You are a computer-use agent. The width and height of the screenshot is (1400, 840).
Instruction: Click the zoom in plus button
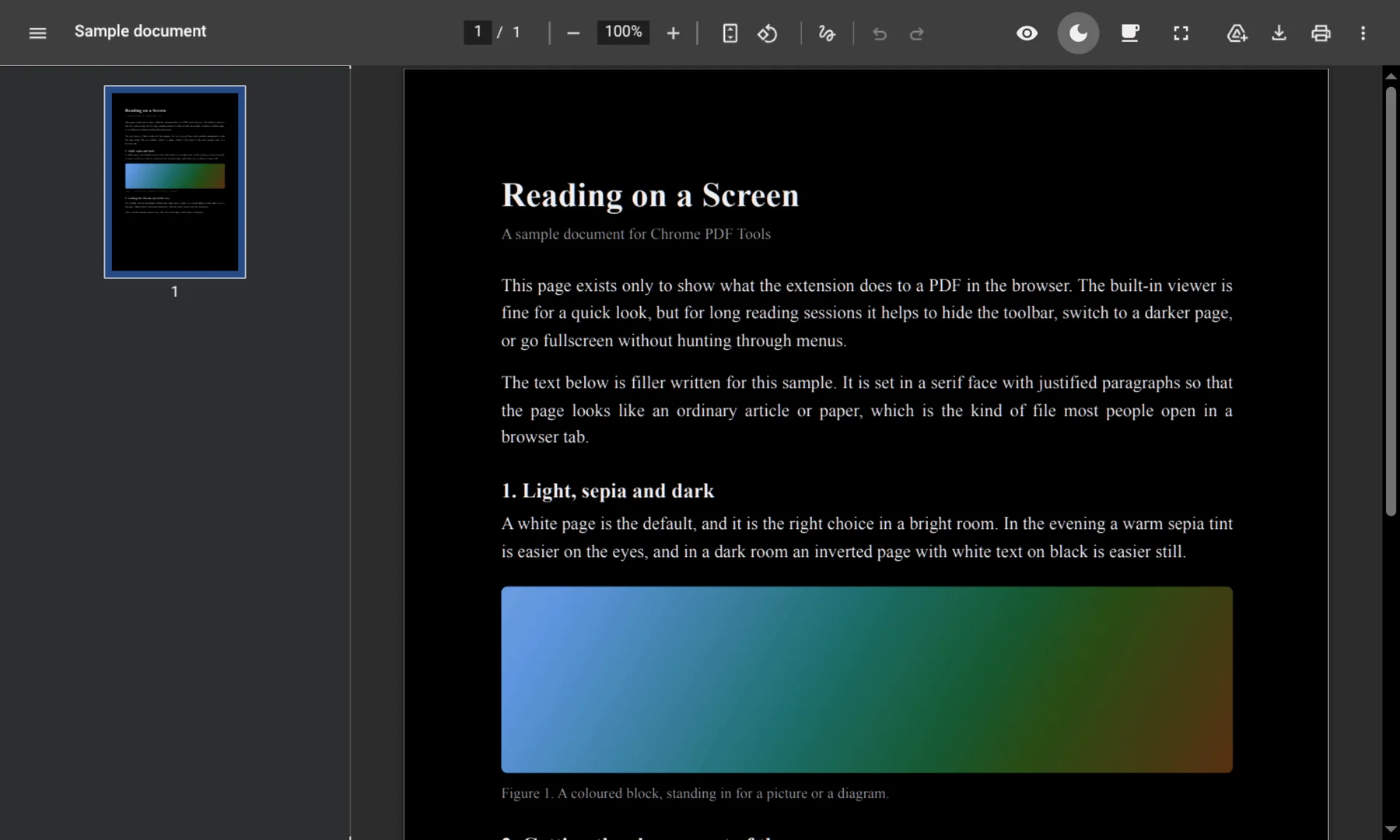pyautogui.click(x=674, y=33)
